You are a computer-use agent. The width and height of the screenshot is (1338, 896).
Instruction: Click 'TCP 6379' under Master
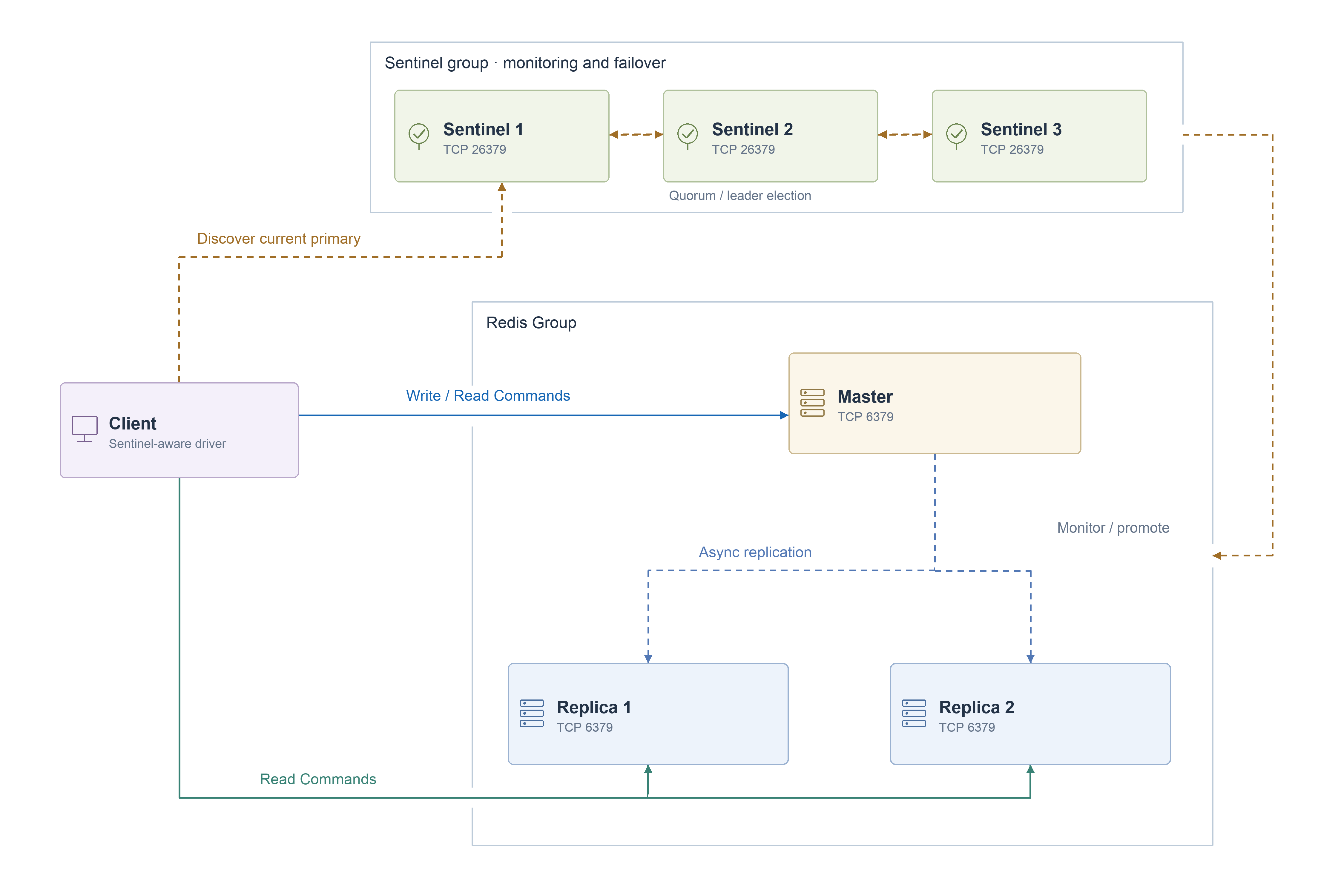tap(865, 417)
